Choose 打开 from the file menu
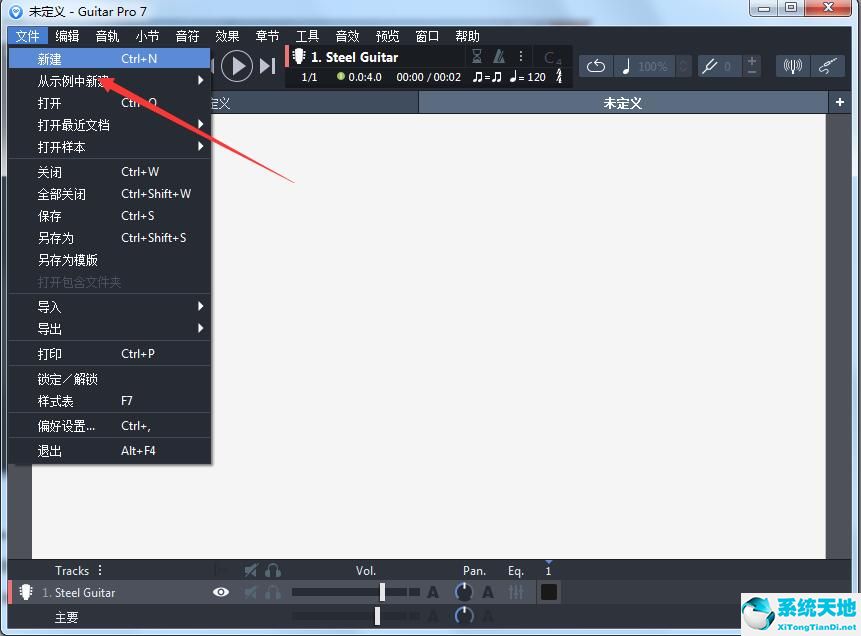This screenshot has height=636, width=861. (110, 103)
